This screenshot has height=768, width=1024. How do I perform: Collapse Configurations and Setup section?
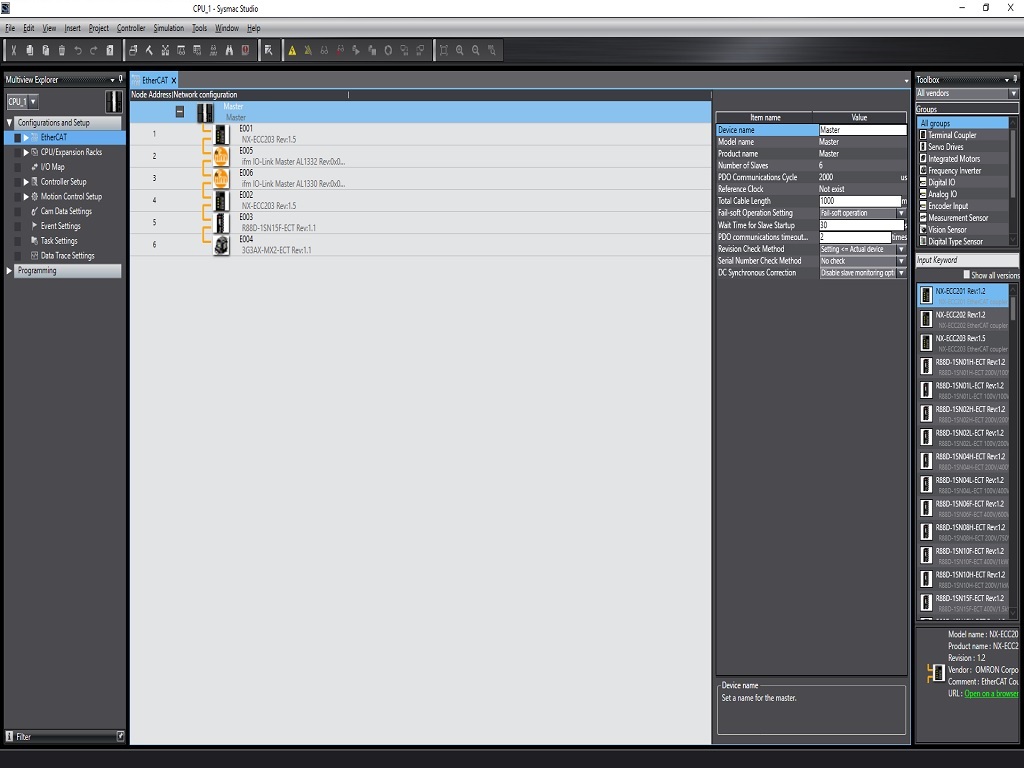coord(9,122)
